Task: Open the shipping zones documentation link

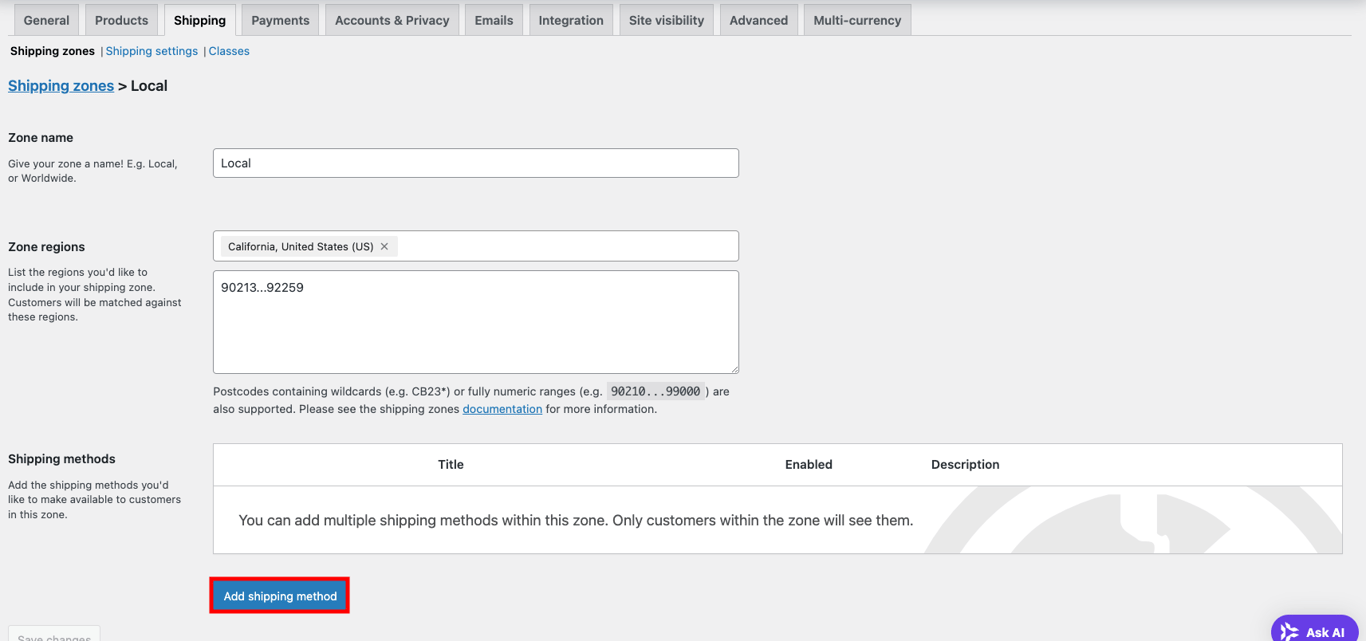Action: 502,408
